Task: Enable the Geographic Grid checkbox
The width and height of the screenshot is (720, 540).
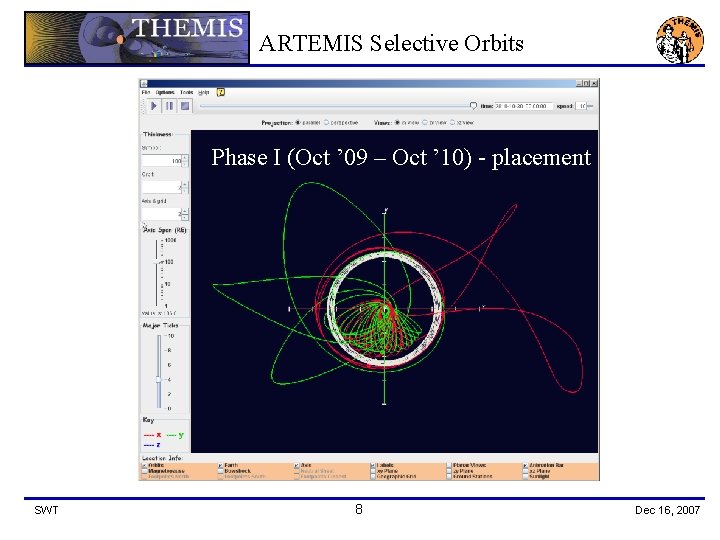Action: point(373,477)
